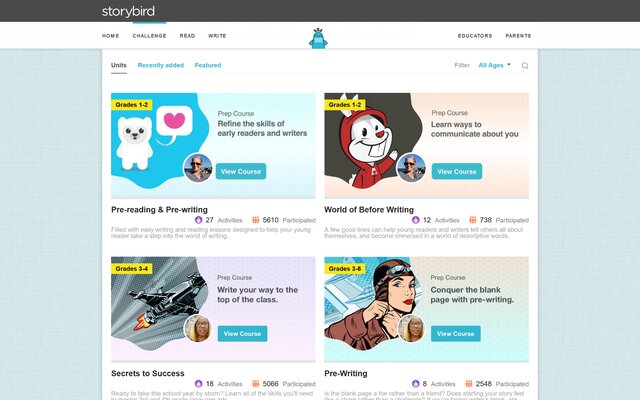
Task: Click orange participated icon under World of Before Writing
Action: pos(473,220)
